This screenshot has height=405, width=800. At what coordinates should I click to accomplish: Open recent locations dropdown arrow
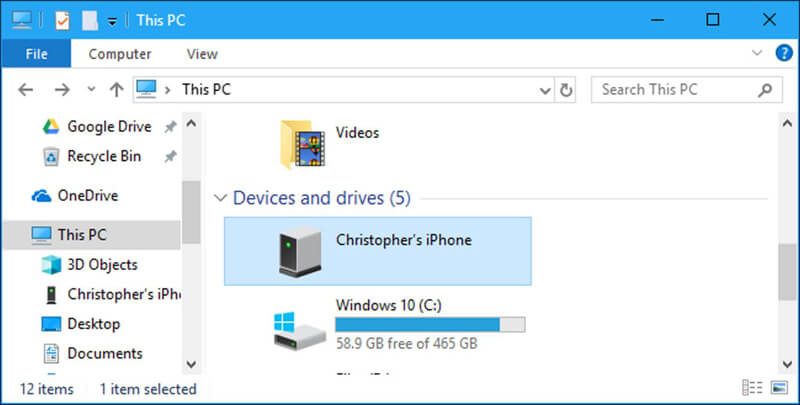(x=91, y=89)
